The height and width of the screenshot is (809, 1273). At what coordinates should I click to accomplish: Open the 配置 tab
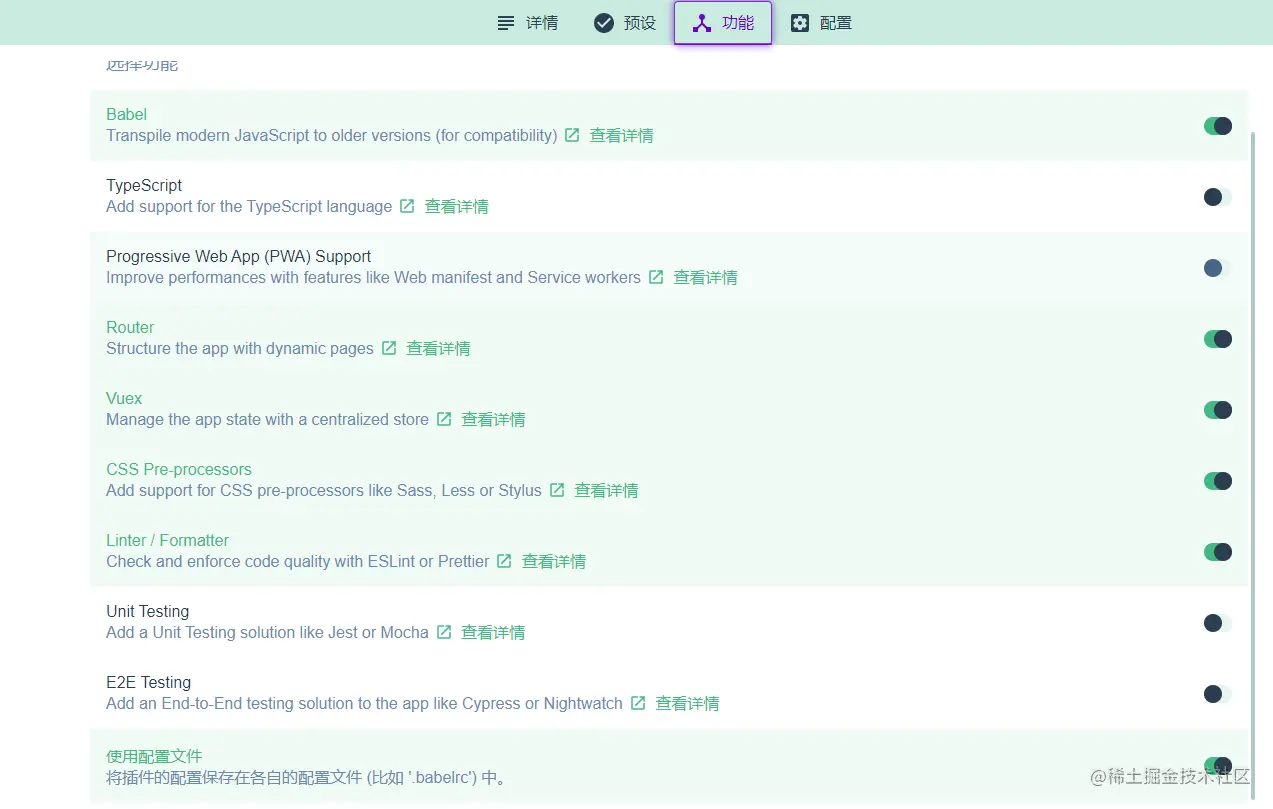(821, 23)
